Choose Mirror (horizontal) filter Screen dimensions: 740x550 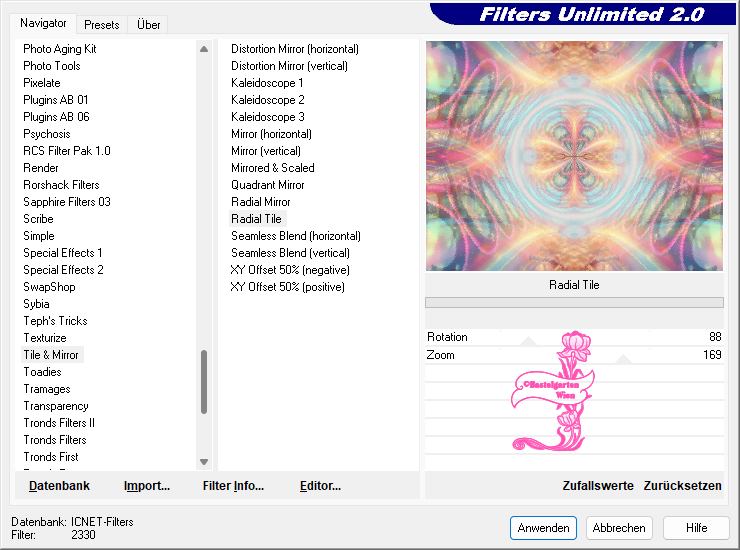(271, 134)
